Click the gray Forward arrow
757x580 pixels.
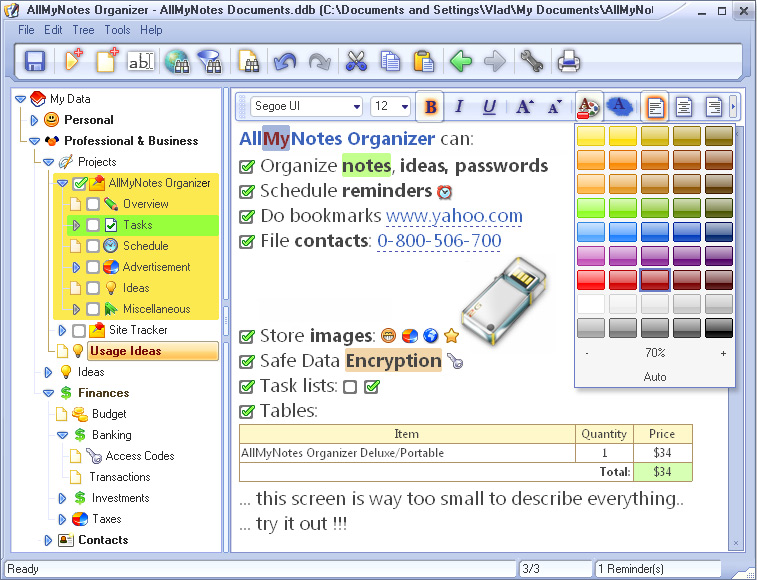[x=495, y=62]
